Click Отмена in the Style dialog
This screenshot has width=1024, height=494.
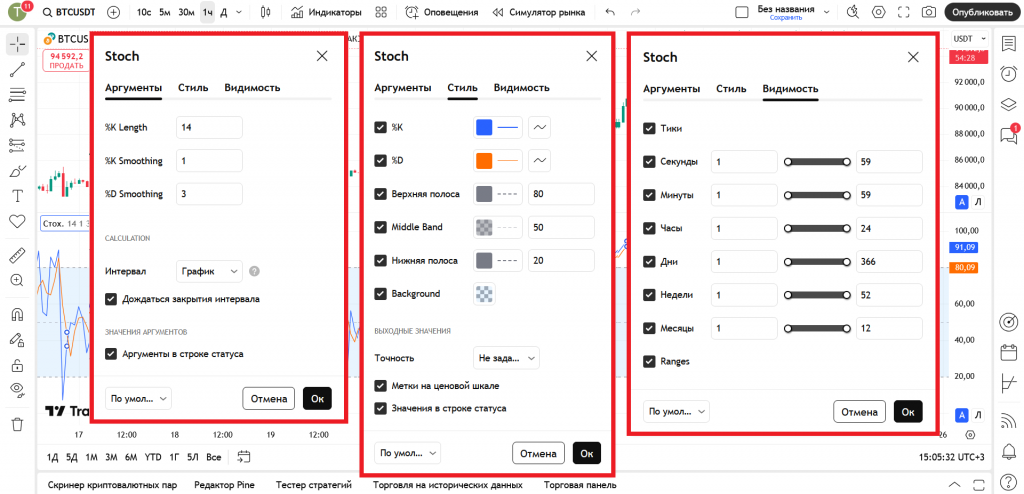[538, 453]
